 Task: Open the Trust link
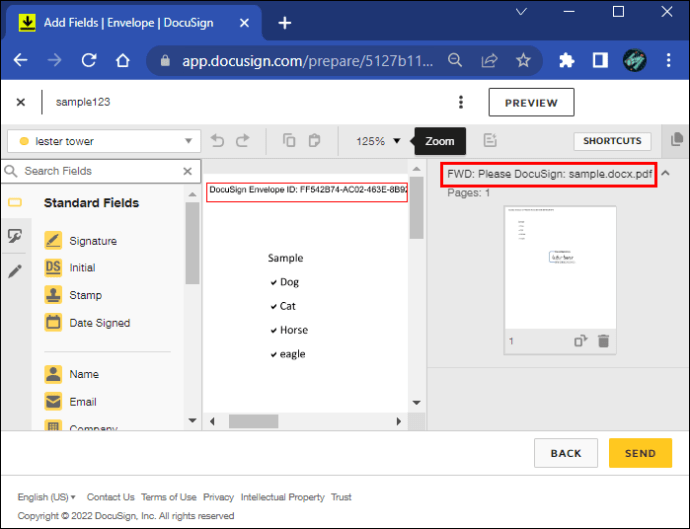(341, 497)
